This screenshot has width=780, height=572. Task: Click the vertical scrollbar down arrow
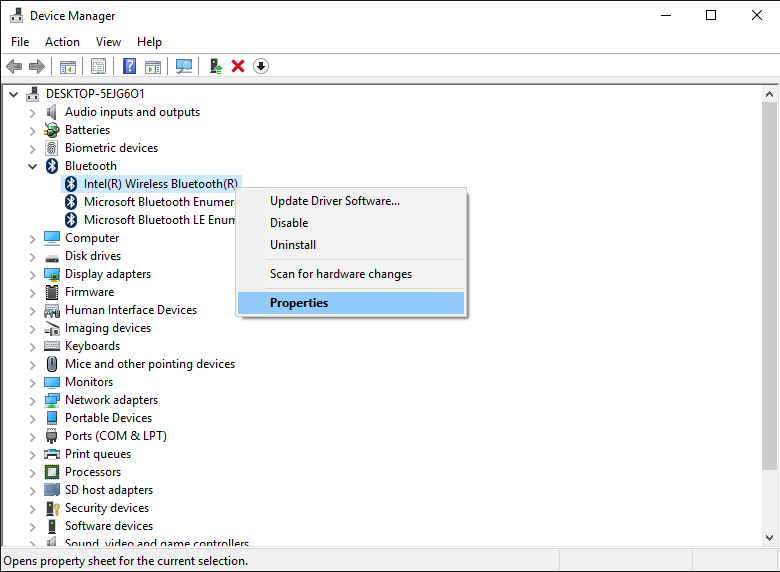coord(769,538)
